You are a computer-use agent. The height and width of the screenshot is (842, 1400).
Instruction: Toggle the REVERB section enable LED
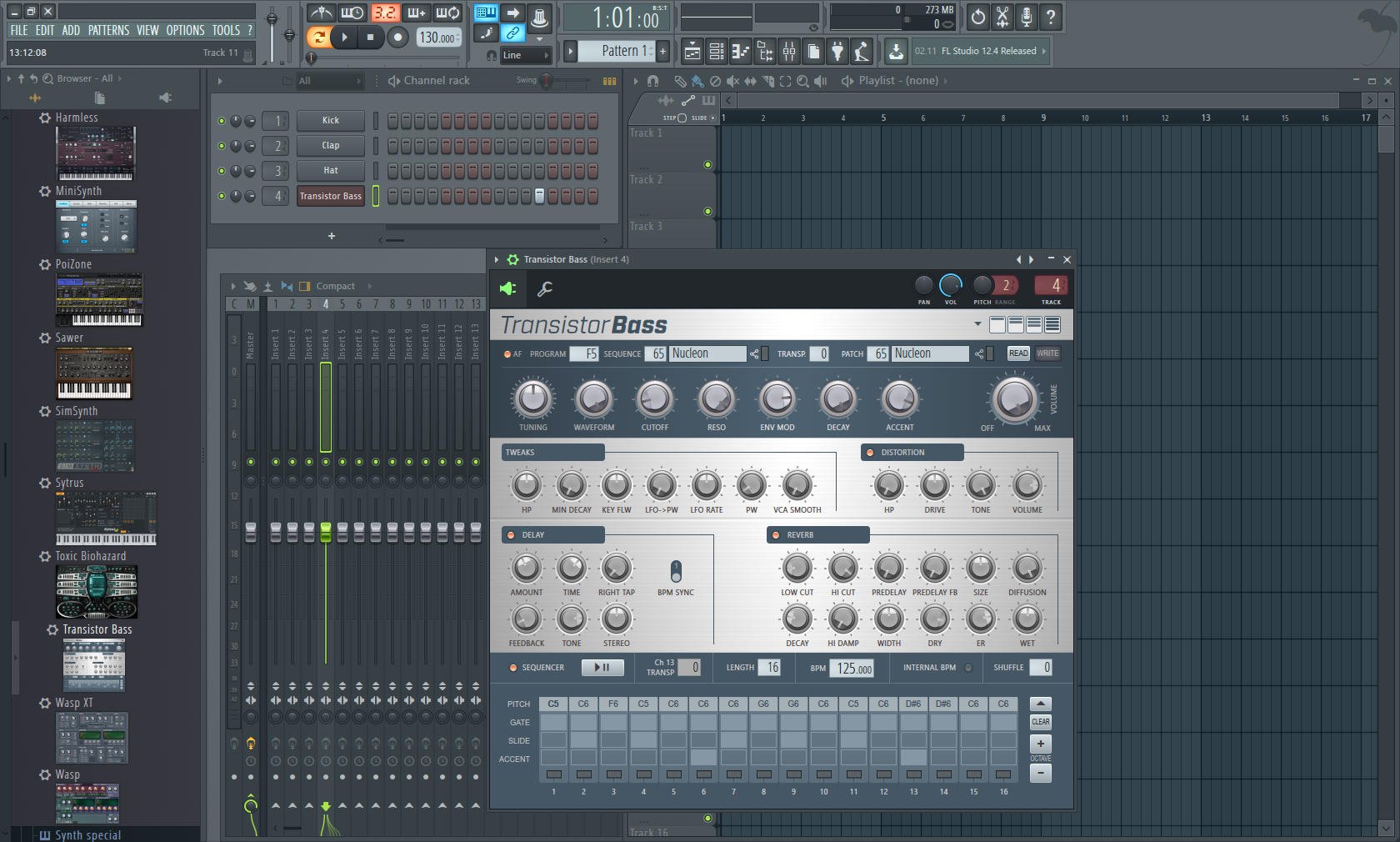[x=776, y=535]
